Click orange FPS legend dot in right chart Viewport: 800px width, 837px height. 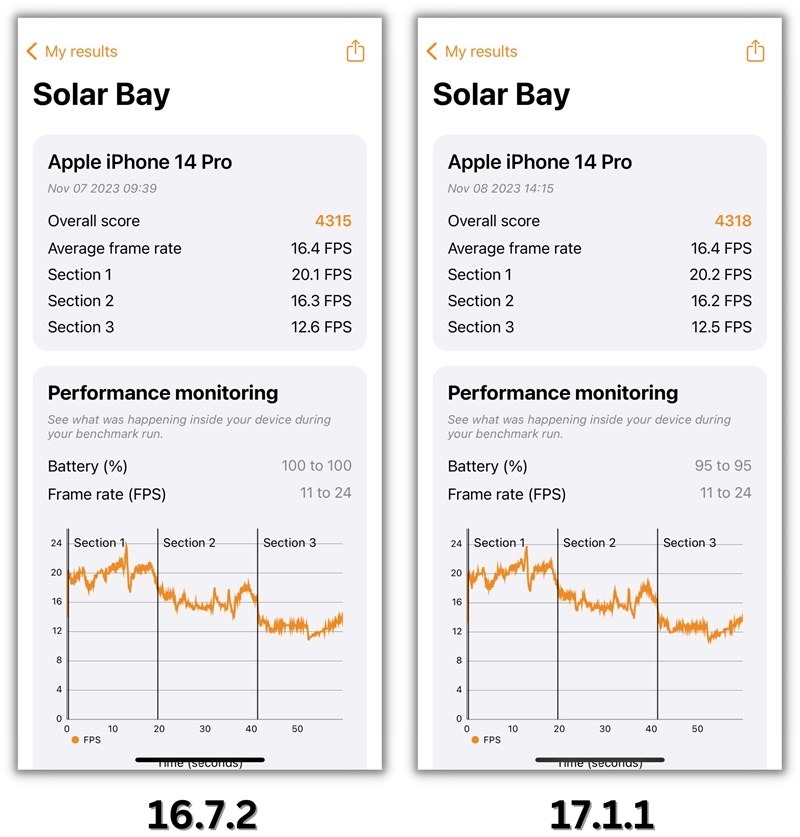click(475, 740)
